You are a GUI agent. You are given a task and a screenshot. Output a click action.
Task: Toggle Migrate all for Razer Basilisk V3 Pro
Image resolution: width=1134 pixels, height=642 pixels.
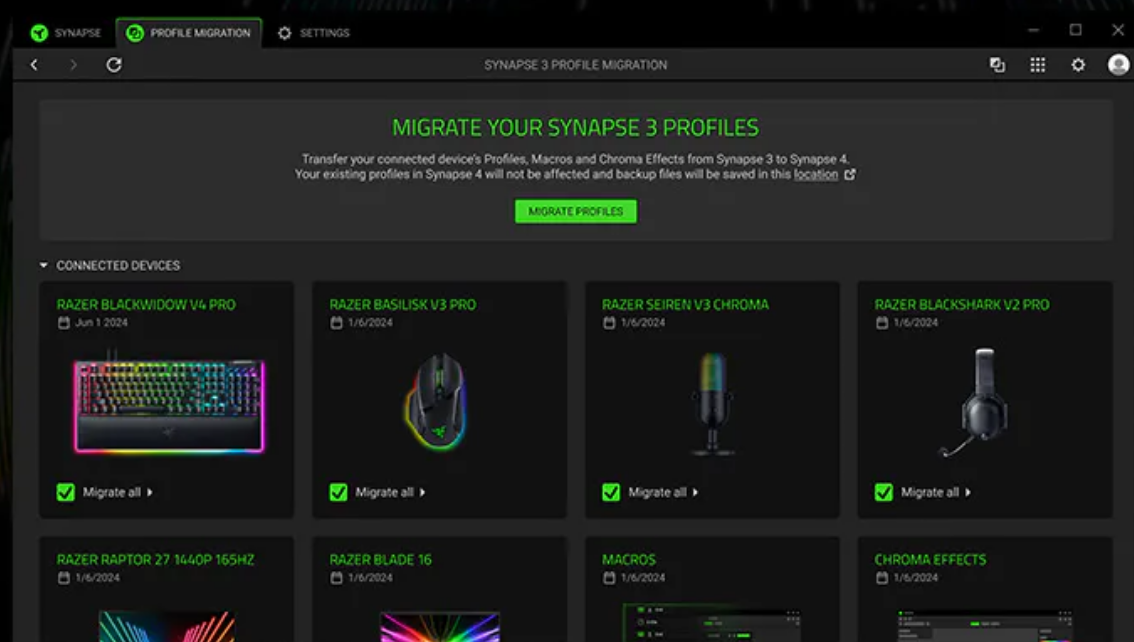[x=337, y=491]
